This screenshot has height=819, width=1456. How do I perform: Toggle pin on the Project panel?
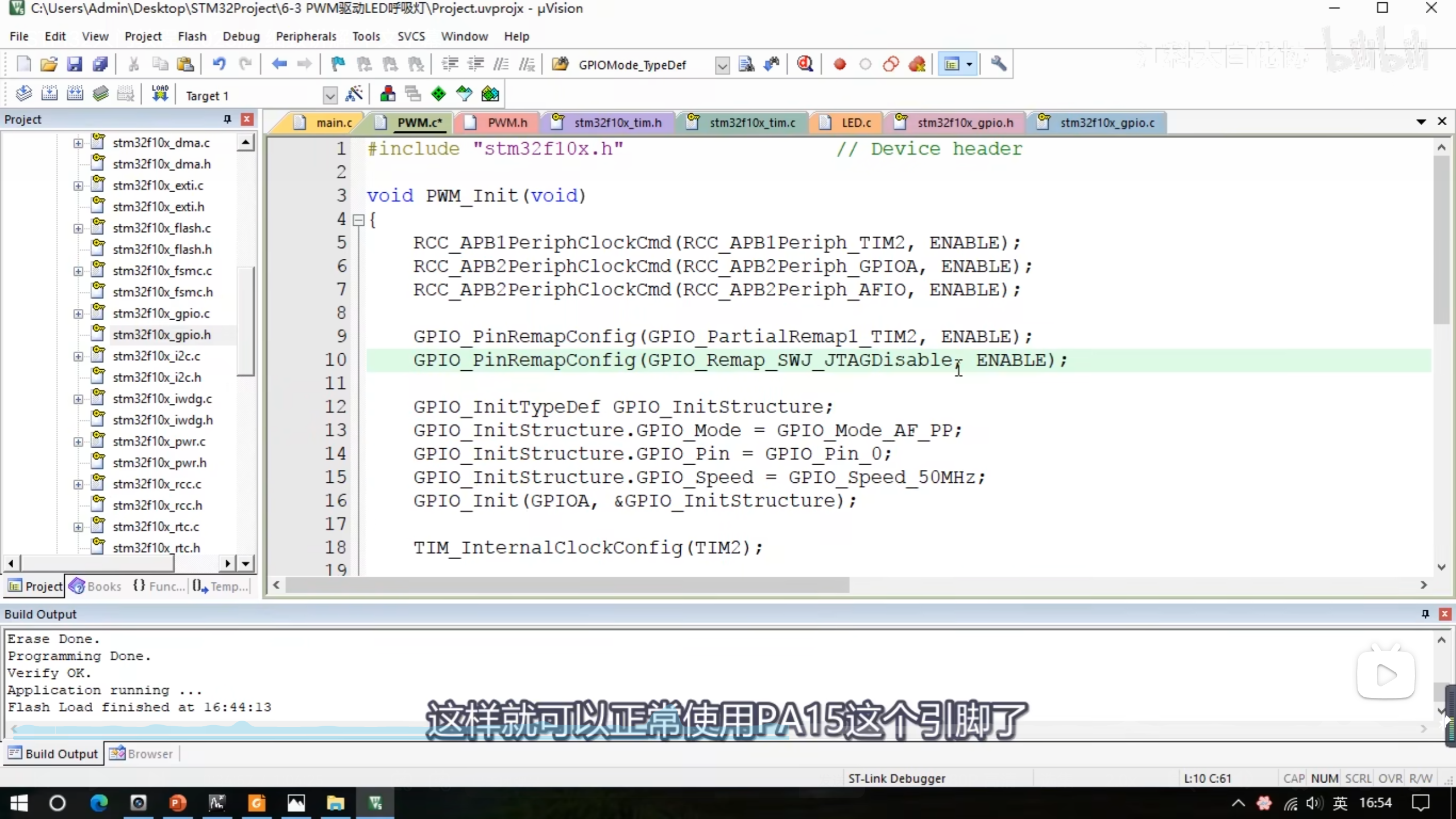pyautogui.click(x=227, y=119)
